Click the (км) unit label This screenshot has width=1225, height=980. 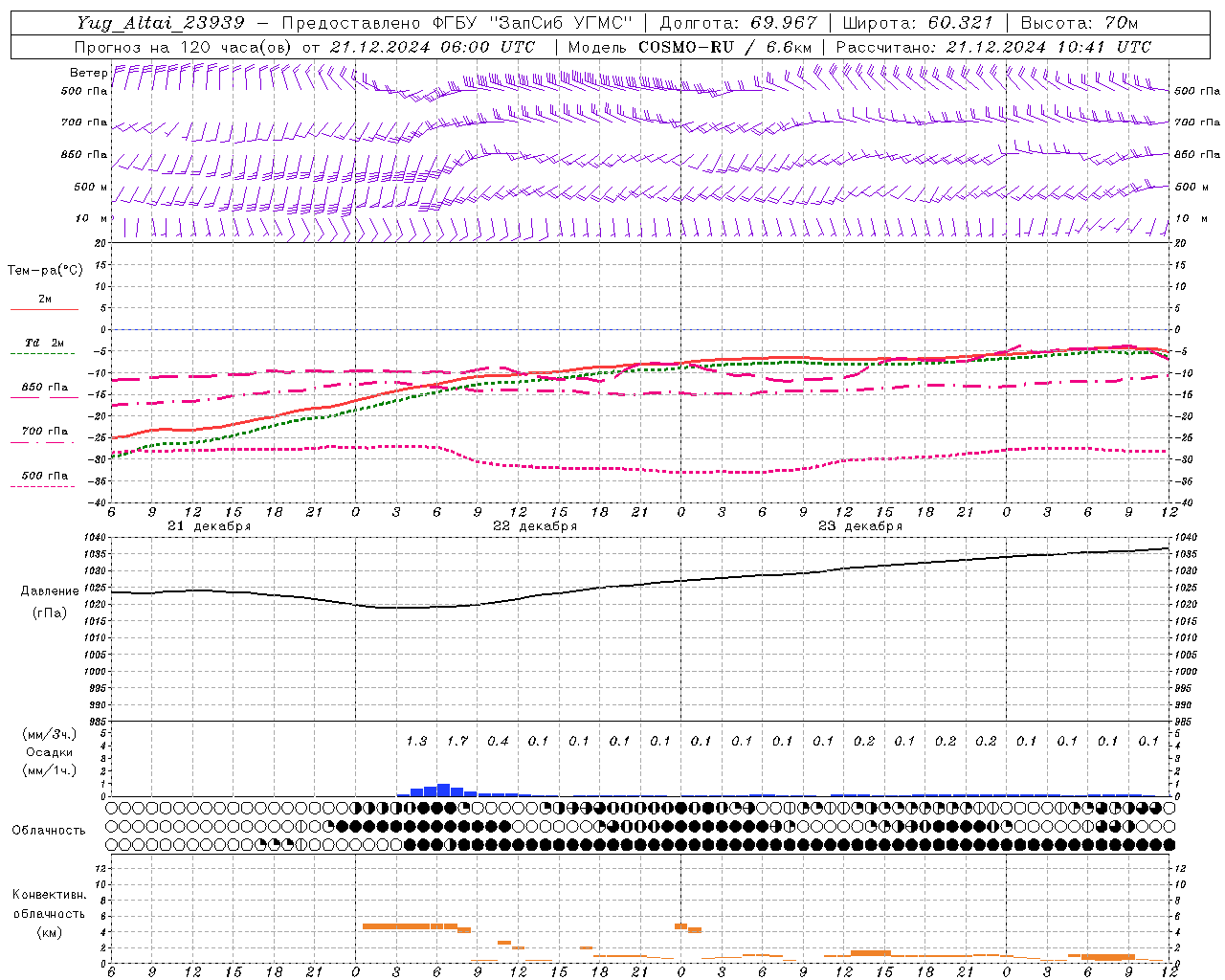click(x=50, y=931)
